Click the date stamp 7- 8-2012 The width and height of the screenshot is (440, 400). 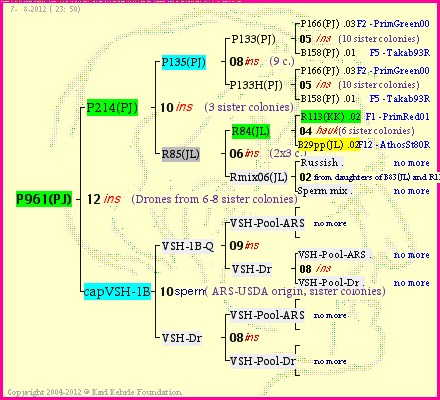[x=45, y=9]
